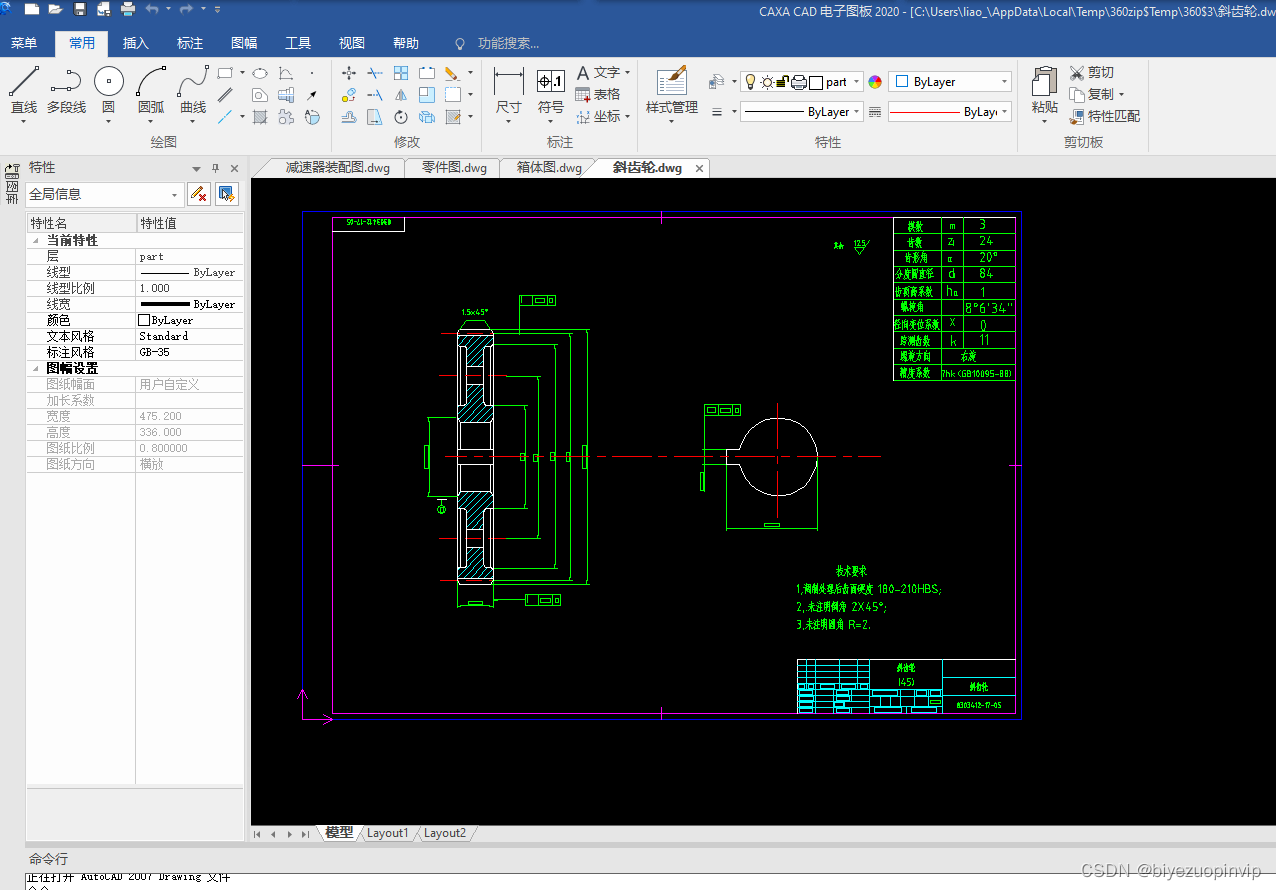Switch to the 插入 ribbon tab
1276x890 pixels.
pyautogui.click(x=135, y=43)
